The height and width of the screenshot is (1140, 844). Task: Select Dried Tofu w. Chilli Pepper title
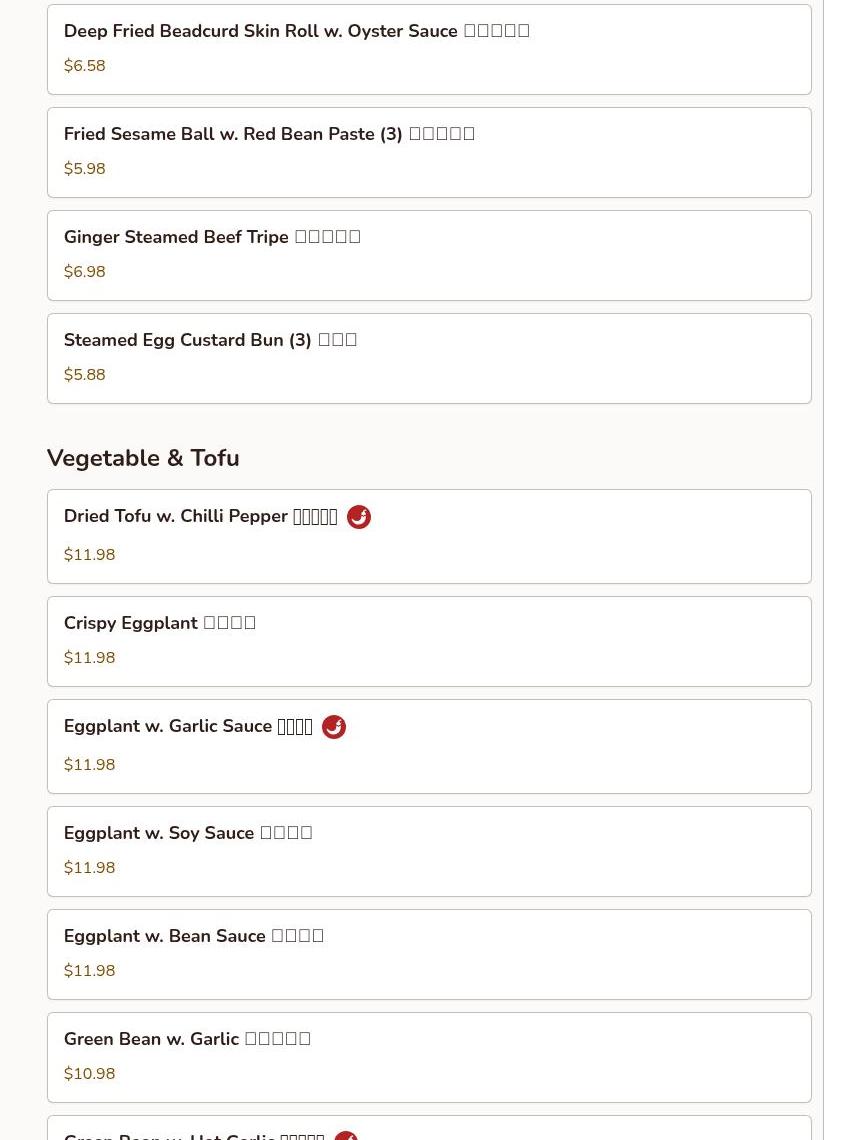click(201, 516)
